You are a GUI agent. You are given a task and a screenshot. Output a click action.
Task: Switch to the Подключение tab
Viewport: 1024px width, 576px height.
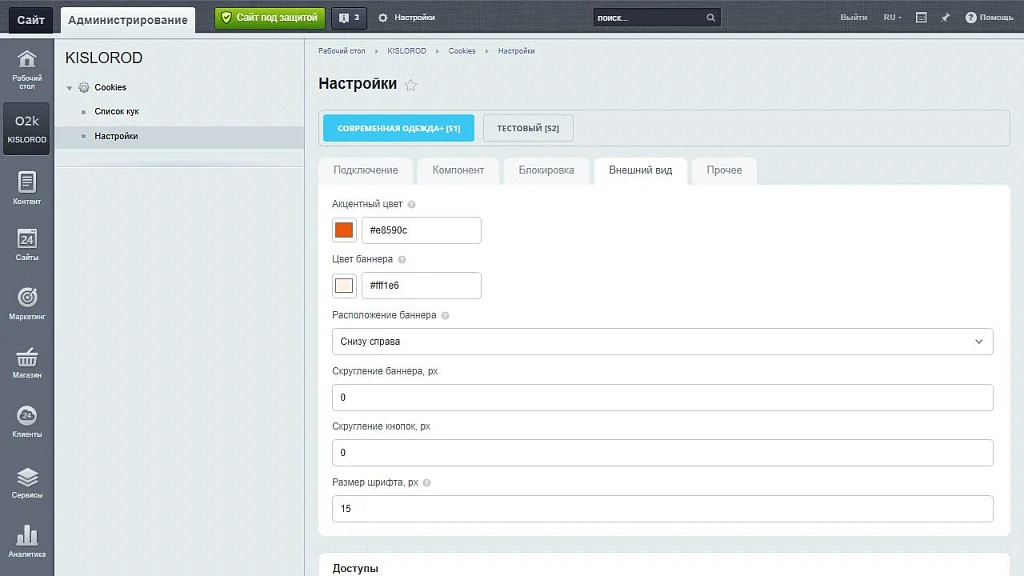click(366, 170)
